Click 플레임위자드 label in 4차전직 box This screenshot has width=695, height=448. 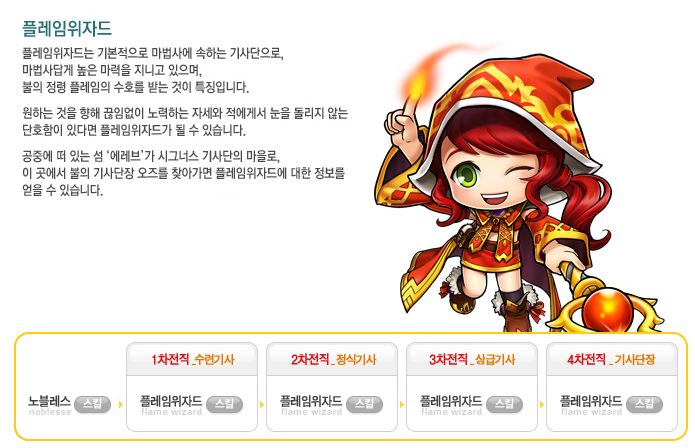(591, 405)
